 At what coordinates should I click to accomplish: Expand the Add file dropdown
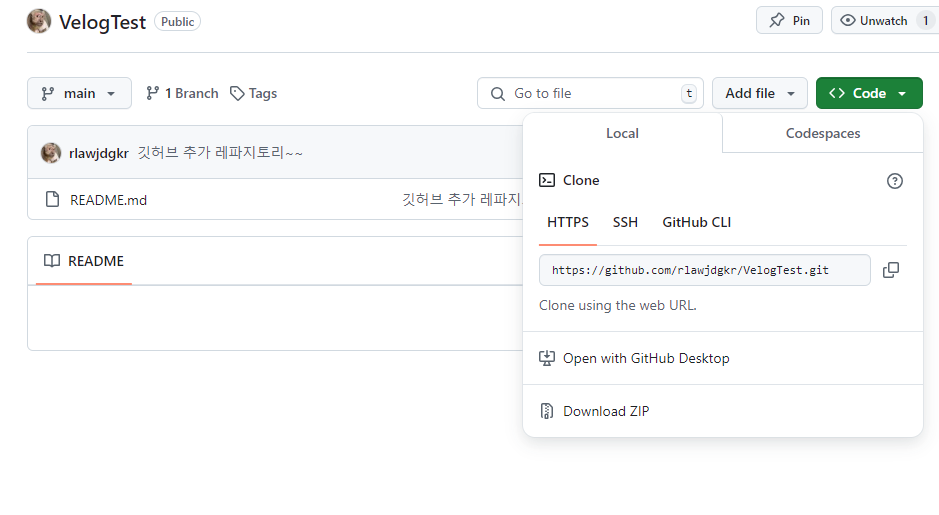(x=759, y=93)
